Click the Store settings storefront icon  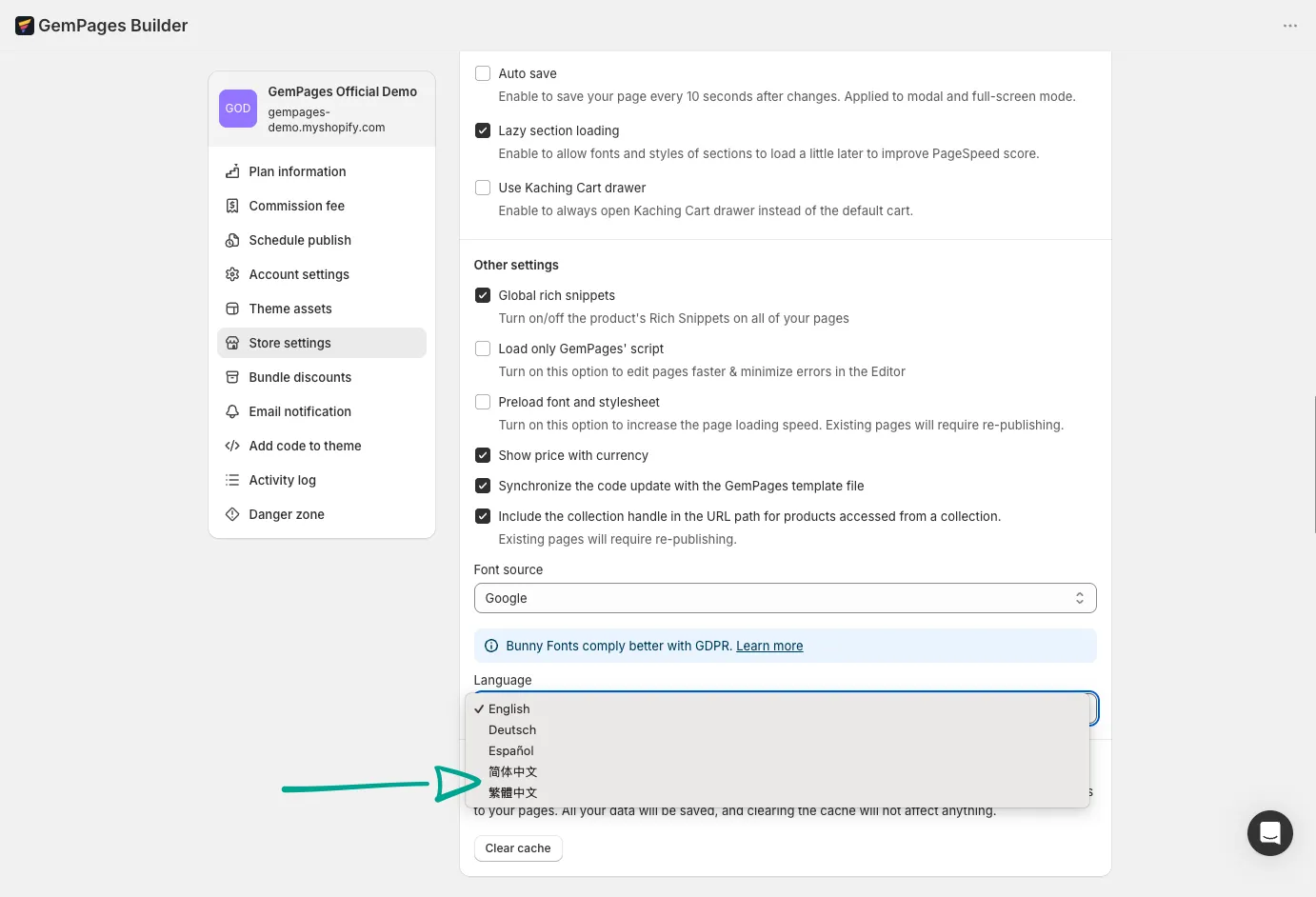click(x=232, y=343)
